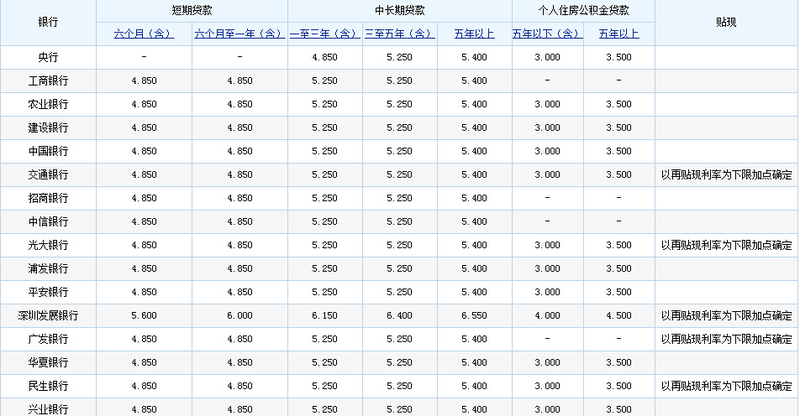Image resolution: width=800 pixels, height=416 pixels.
Task: Select 3.000 in the 建设银行 row
Action: pyautogui.click(x=547, y=128)
